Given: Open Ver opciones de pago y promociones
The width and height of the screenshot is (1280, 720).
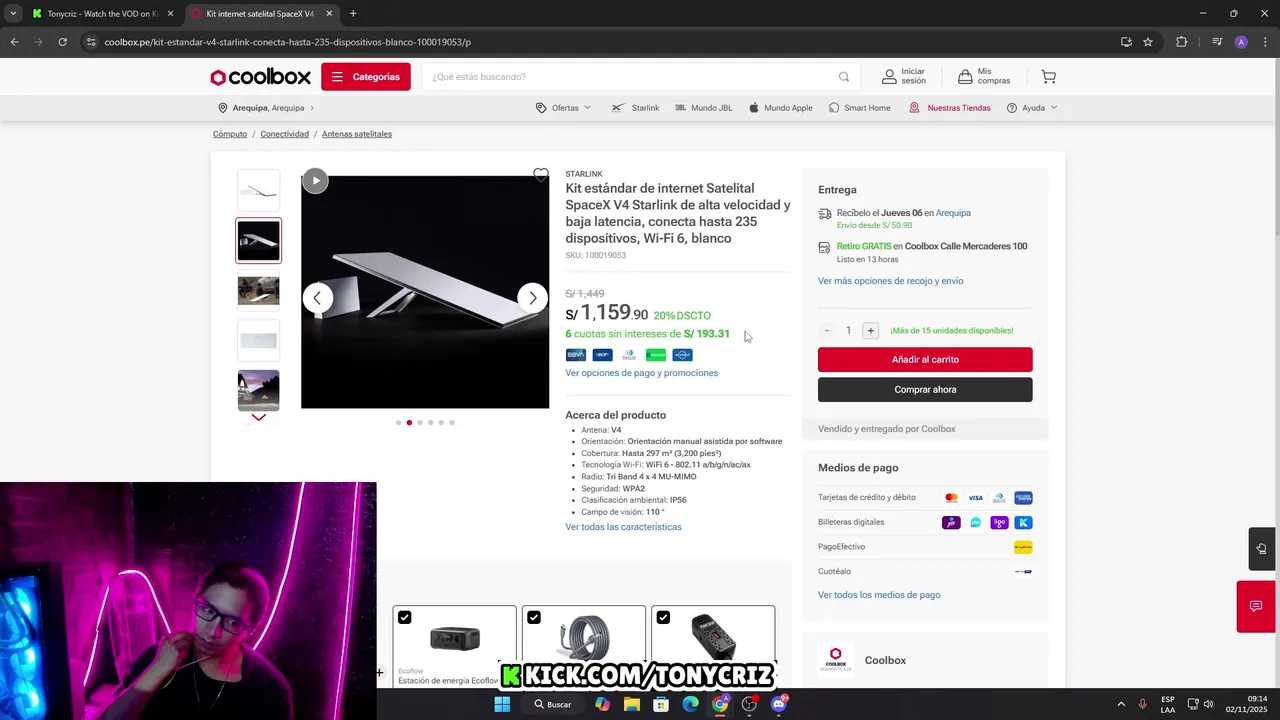Looking at the screenshot, I should [642, 373].
